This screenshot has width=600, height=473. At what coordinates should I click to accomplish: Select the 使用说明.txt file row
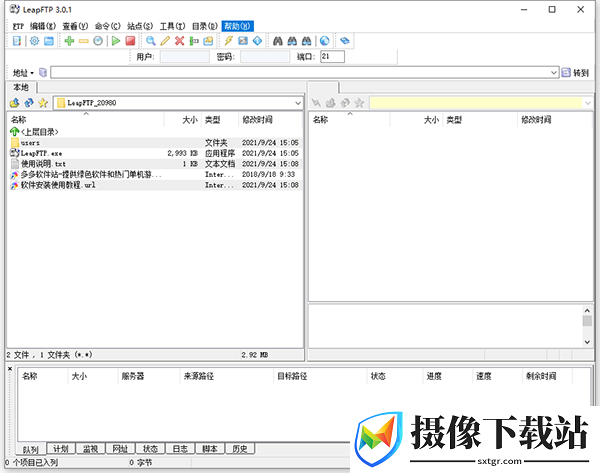(x=155, y=164)
